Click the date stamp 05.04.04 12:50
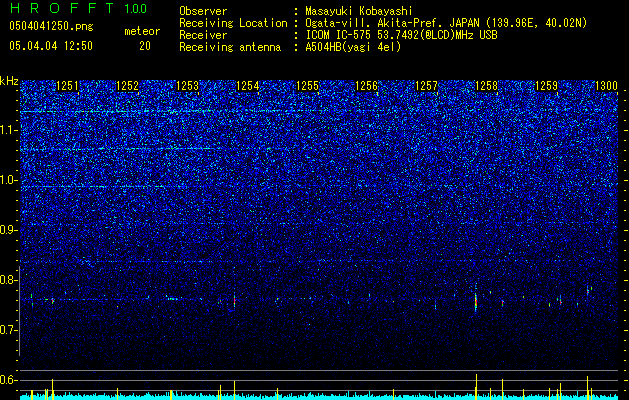This screenshot has width=629, height=400. [x=51, y=46]
